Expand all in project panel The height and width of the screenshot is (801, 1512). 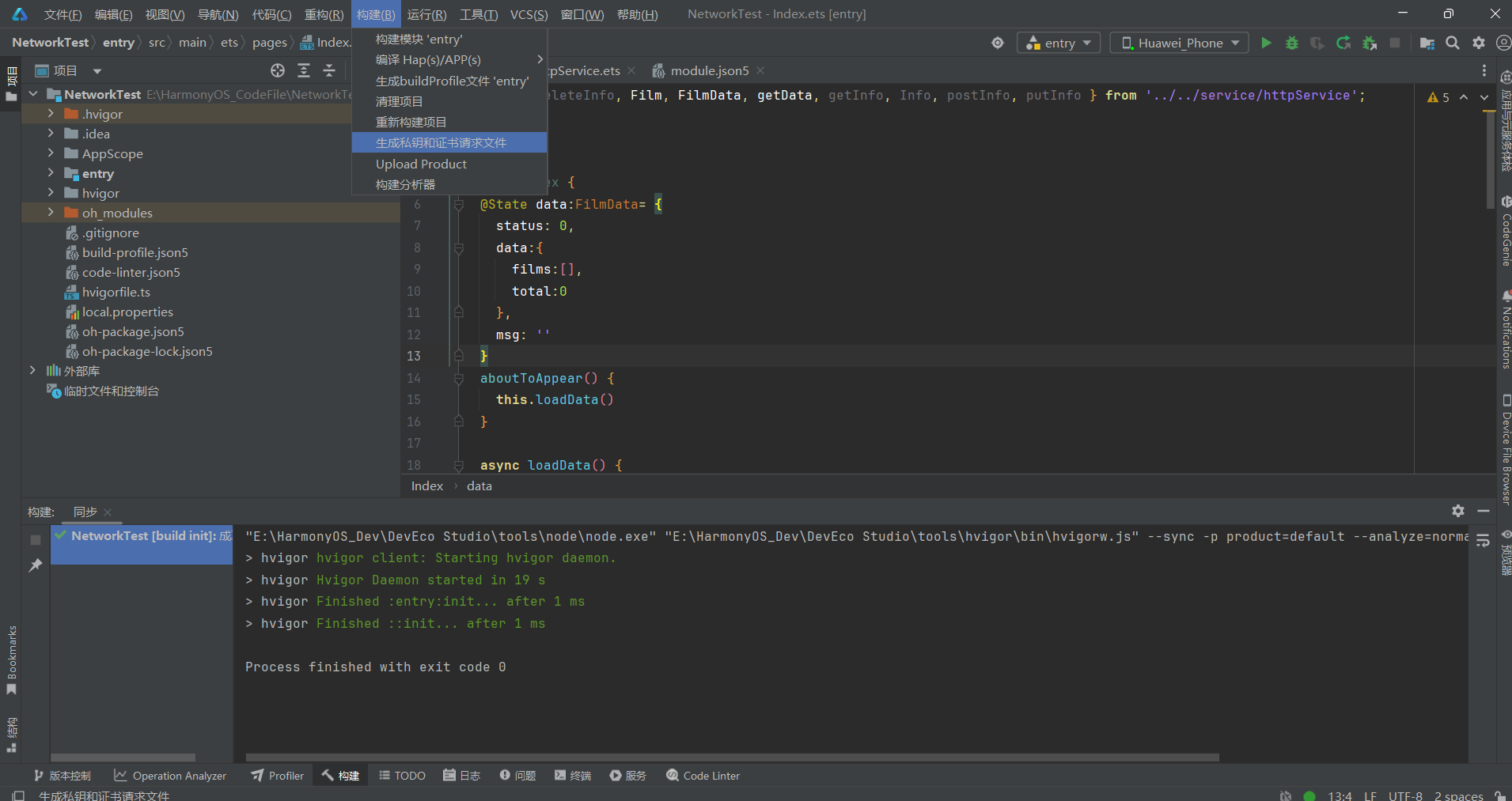pyautogui.click(x=304, y=70)
